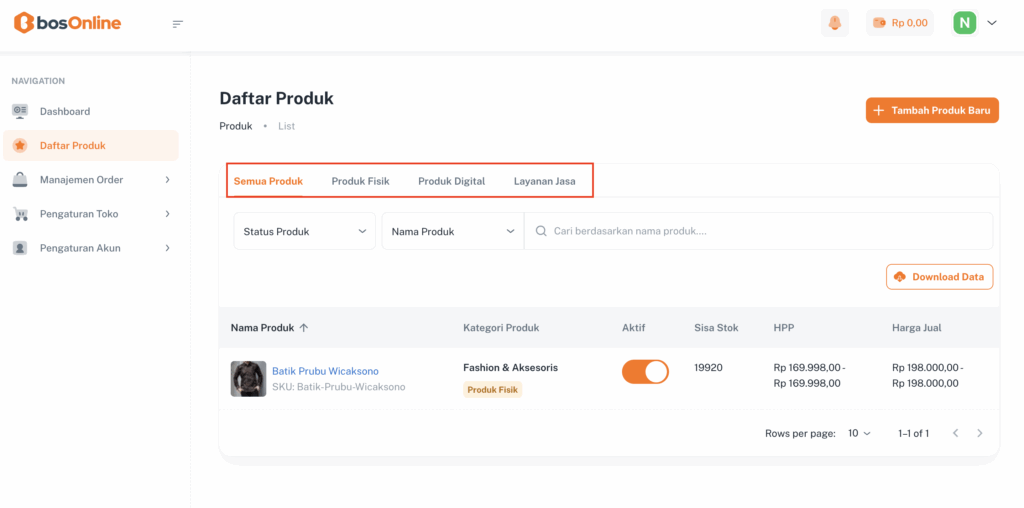Click the bosOnline logo
The width and height of the screenshot is (1024, 508).
coord(67,22)
